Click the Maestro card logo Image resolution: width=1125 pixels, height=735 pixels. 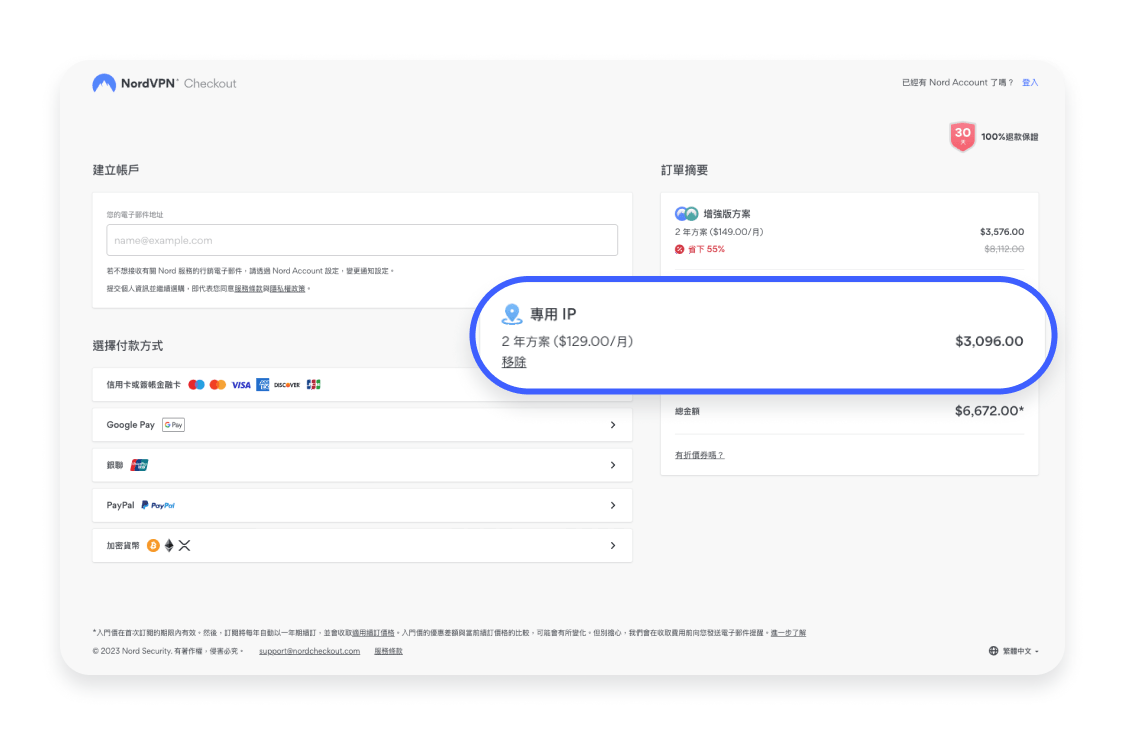(196, 385)
